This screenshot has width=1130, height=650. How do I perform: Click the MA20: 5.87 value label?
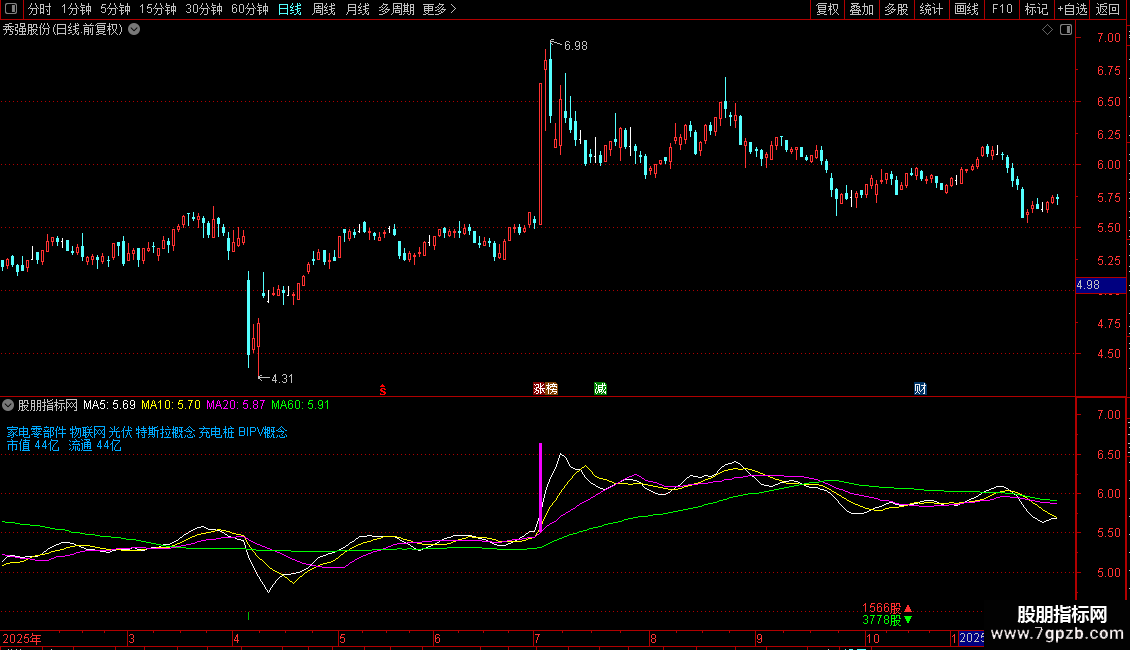tap(236, 405)
